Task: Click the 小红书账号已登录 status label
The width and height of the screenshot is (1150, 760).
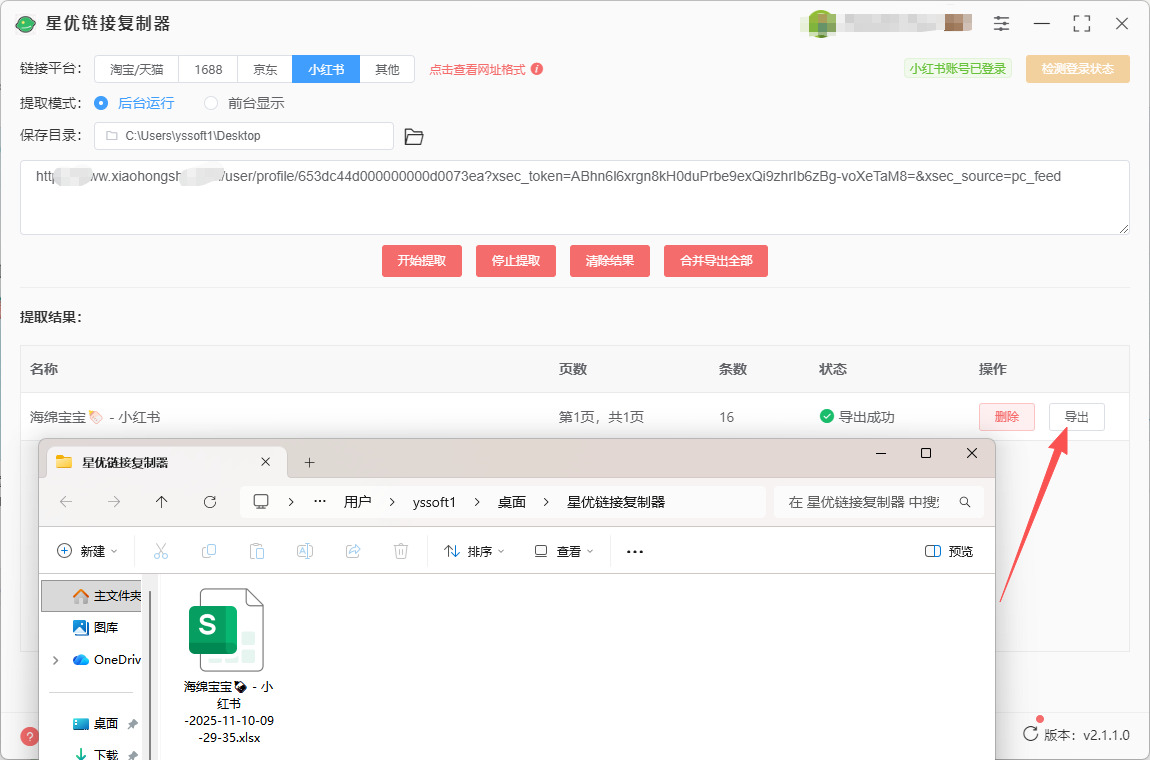Action: coord(958,69)
